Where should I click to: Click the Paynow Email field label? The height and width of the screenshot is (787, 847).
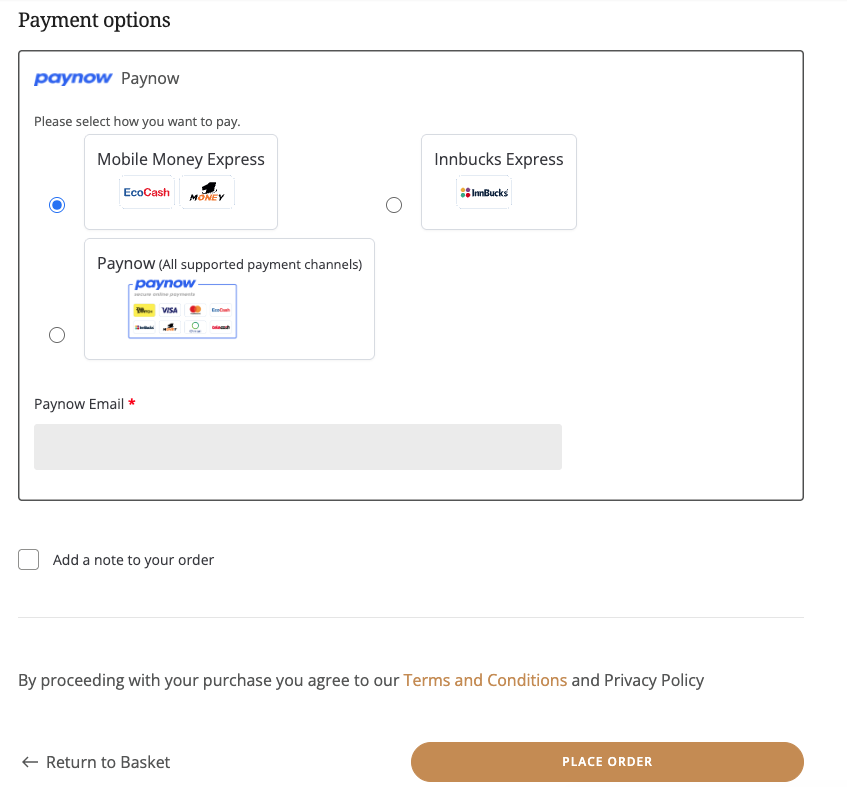point(79,404)
